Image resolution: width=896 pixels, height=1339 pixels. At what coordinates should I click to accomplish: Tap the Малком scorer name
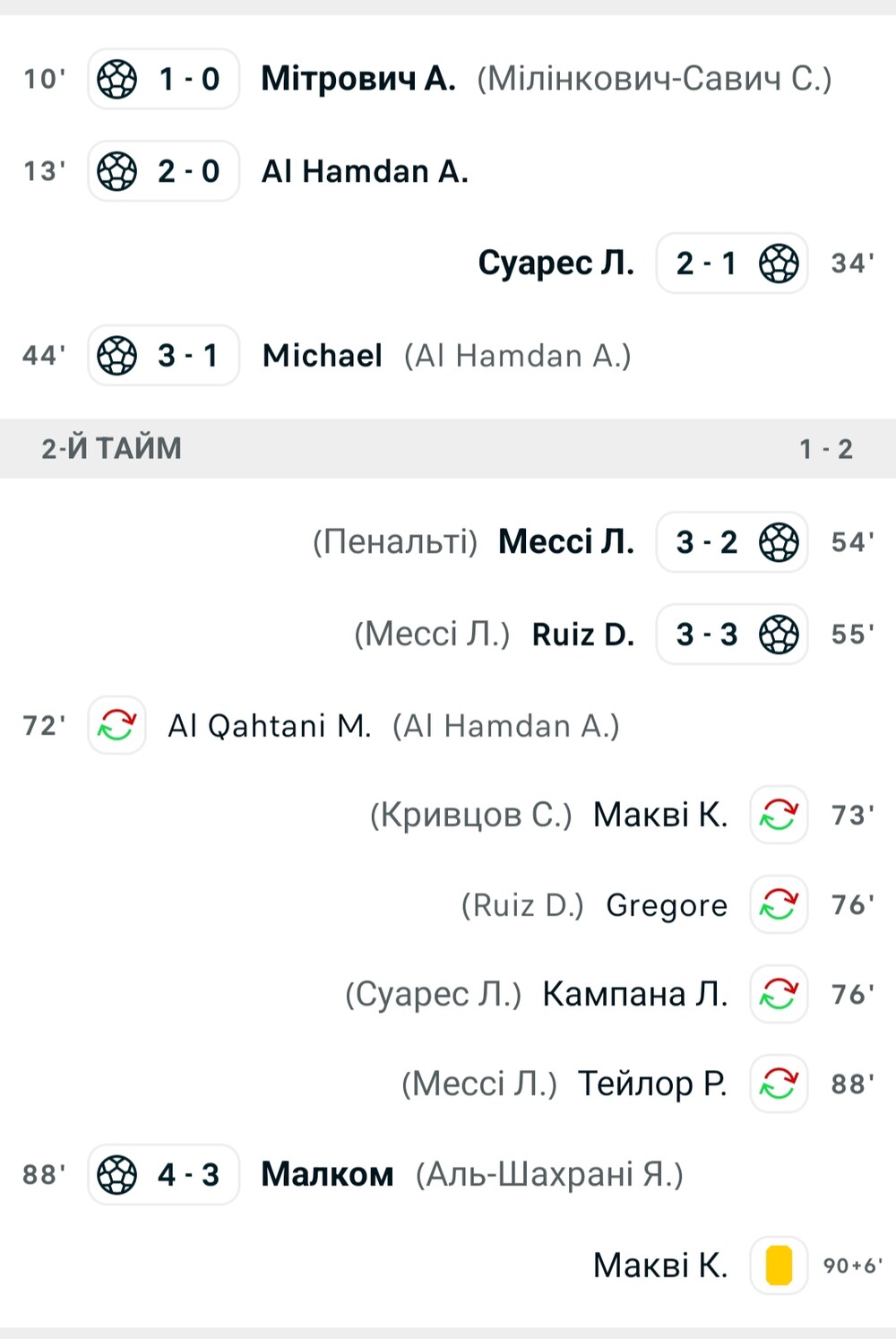[327, 1175]
